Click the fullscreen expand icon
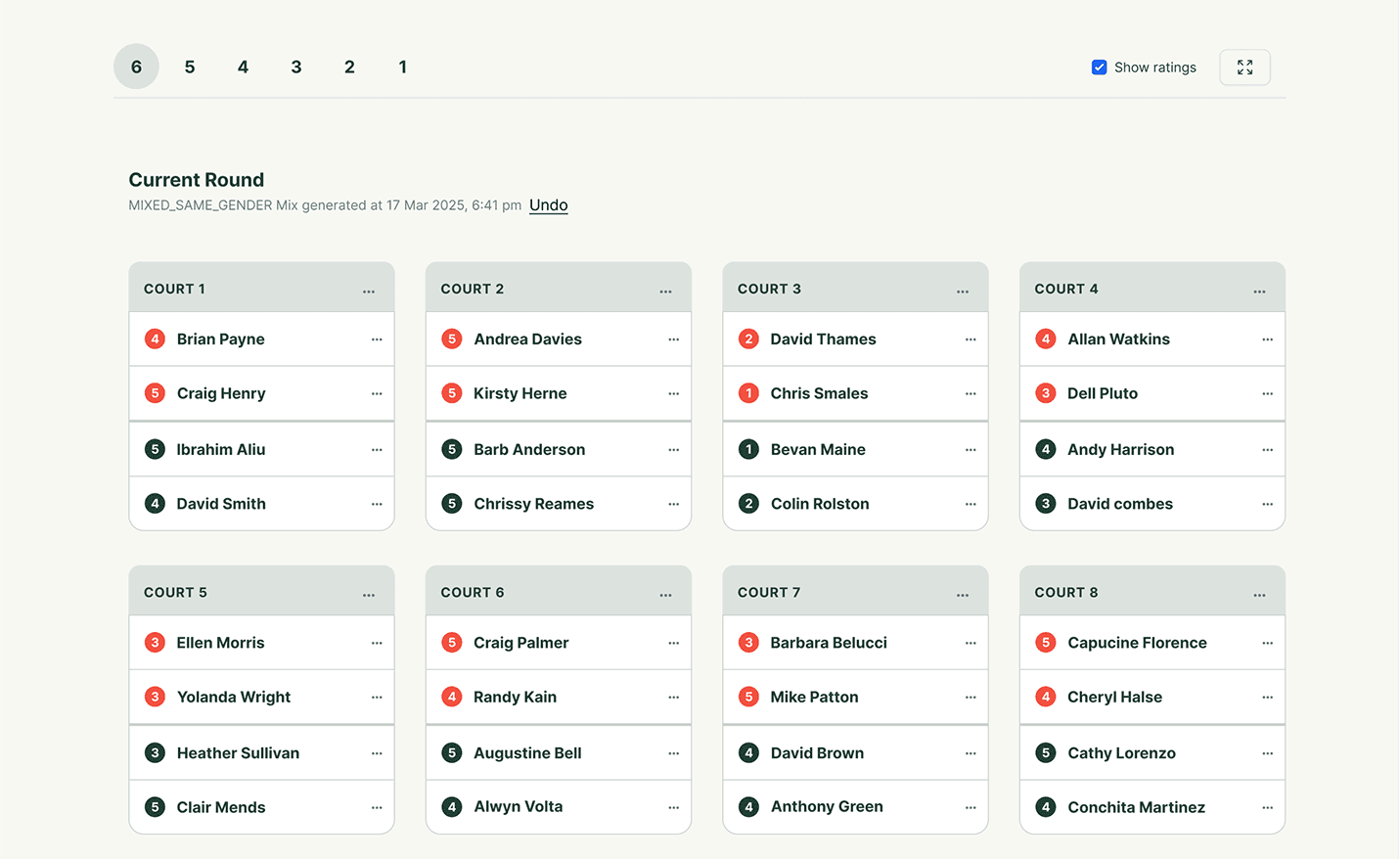Screen dimensions: 1400x859 click(1244, 67)
